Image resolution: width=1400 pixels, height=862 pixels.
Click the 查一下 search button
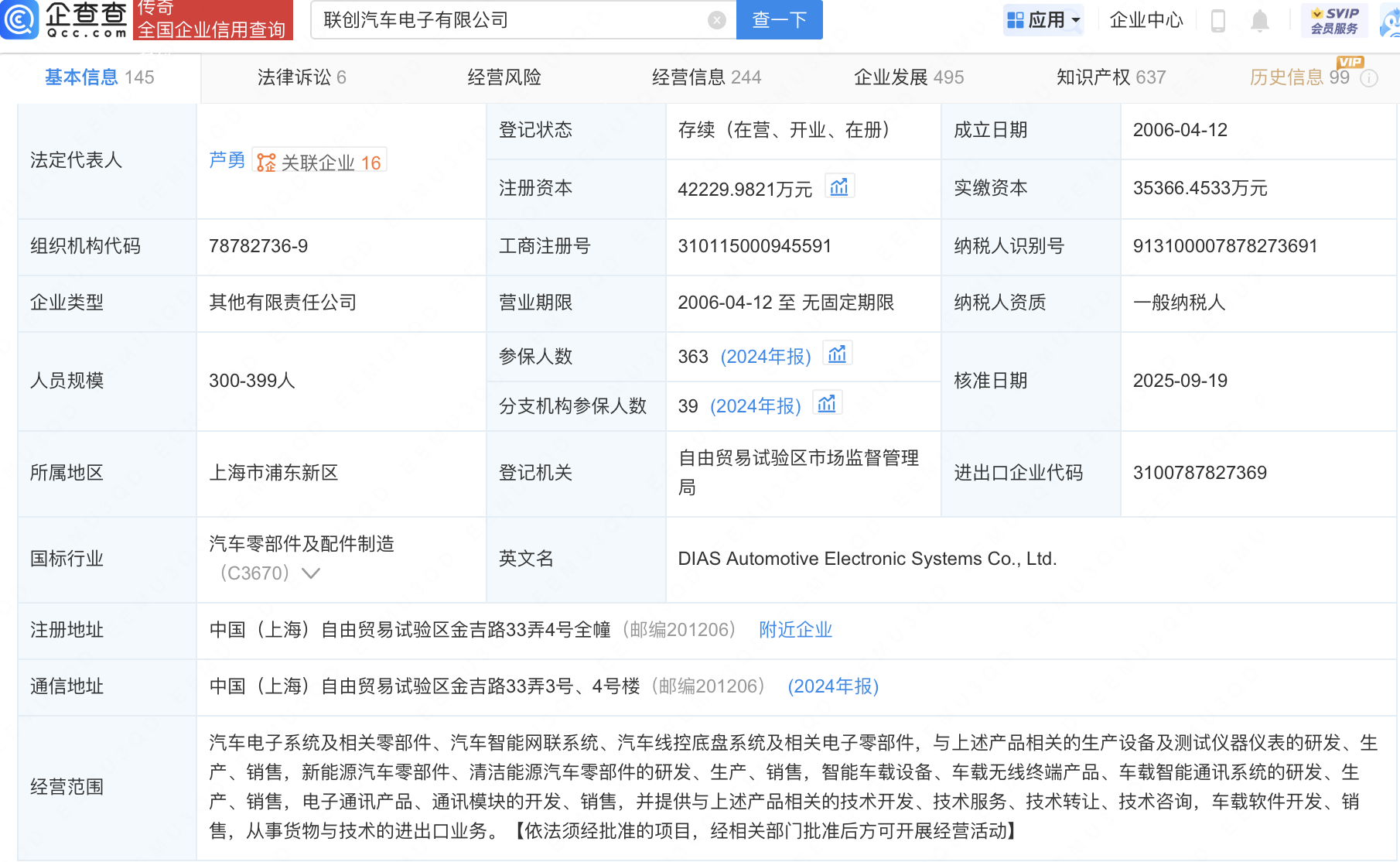(x=780, y=20)
